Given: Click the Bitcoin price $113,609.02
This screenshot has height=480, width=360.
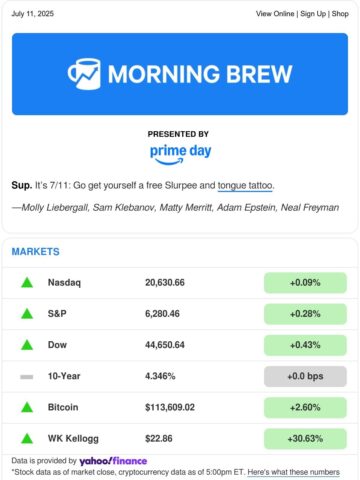Looking at the screenshot, I should (x=170, y=407).
